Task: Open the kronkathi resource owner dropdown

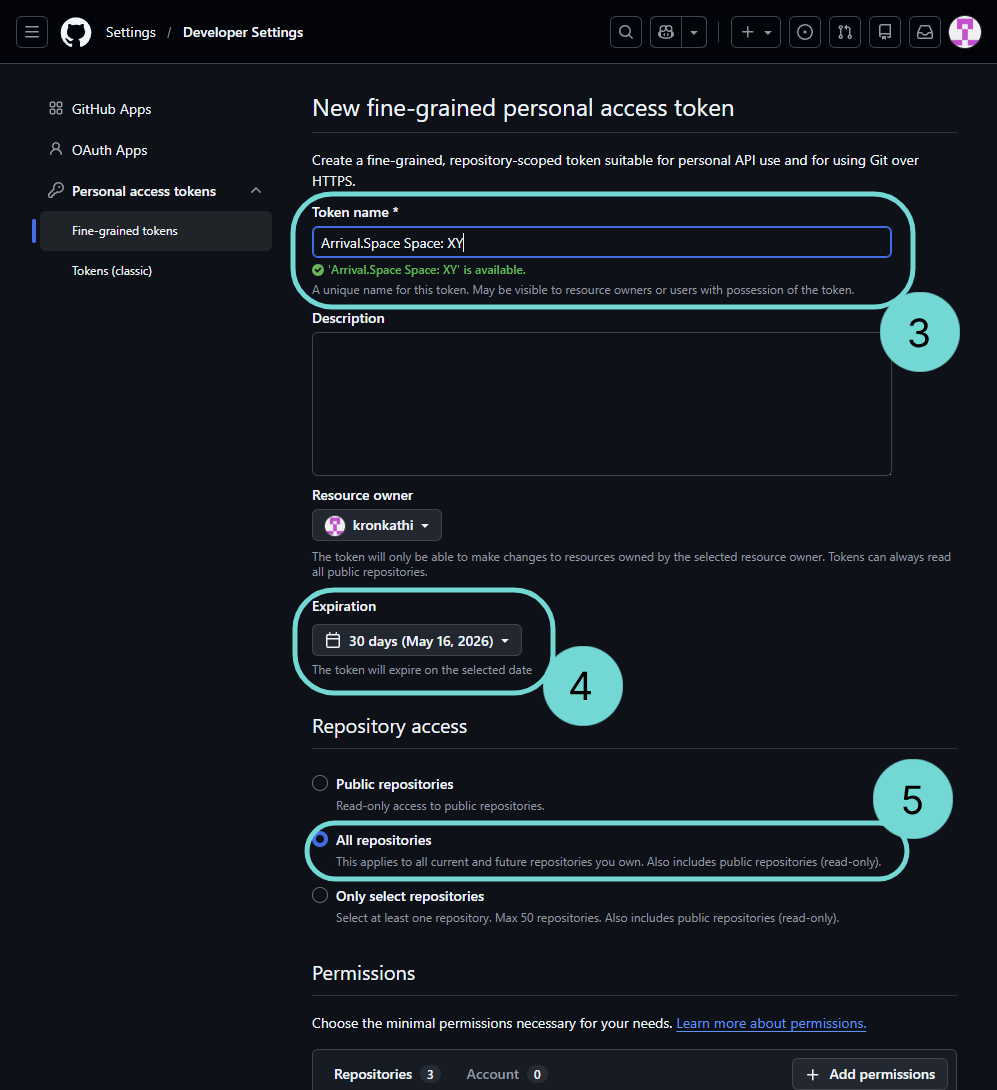Action: click(377, 525)
